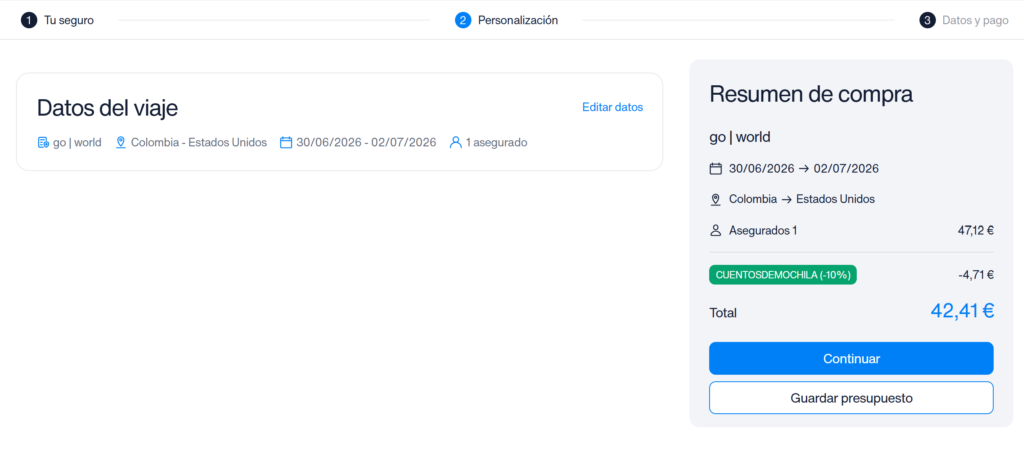Go to the Tu seguro step

click(x=69, y=20)
